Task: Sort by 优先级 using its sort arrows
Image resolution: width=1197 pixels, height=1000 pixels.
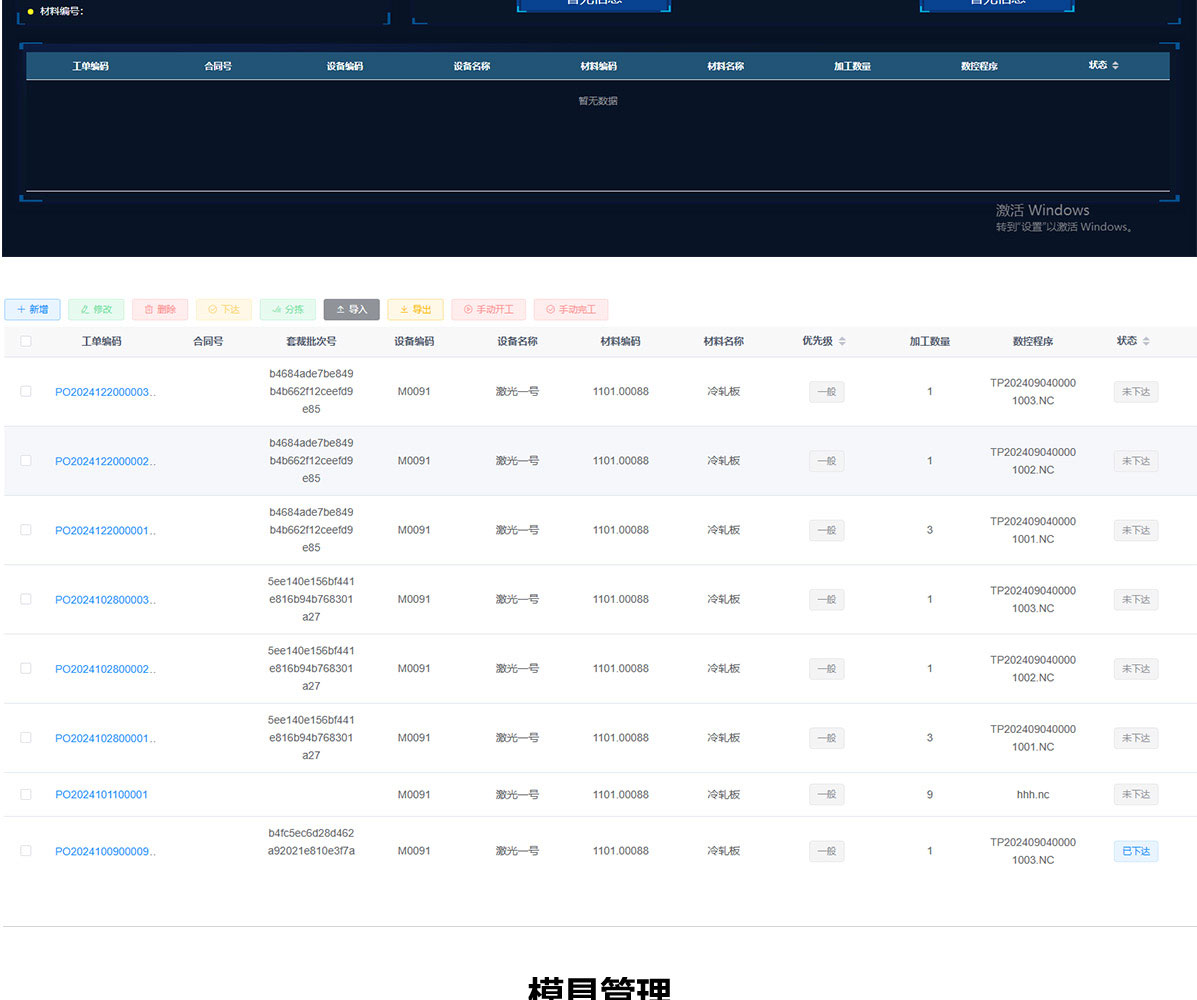Action: click(x=842, y=342)
